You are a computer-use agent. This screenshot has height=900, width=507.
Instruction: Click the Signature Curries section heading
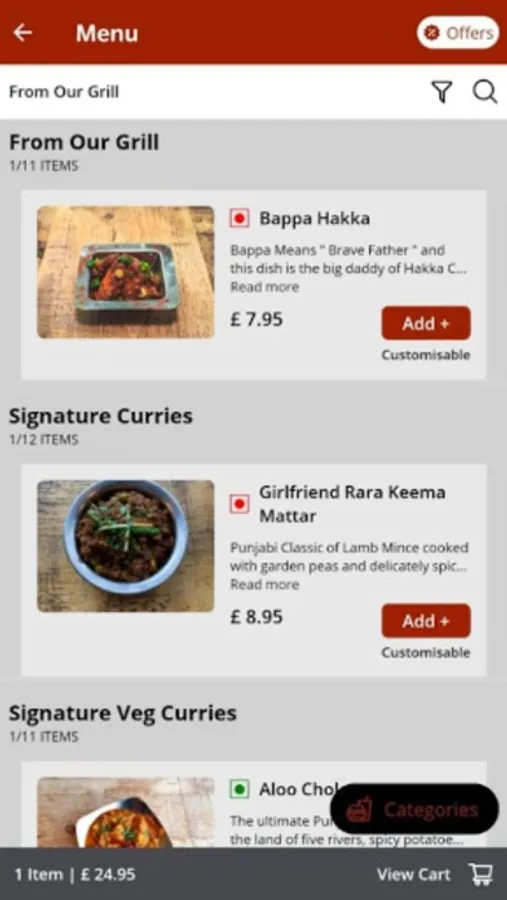pyautogui.click(x=100, y=416)
